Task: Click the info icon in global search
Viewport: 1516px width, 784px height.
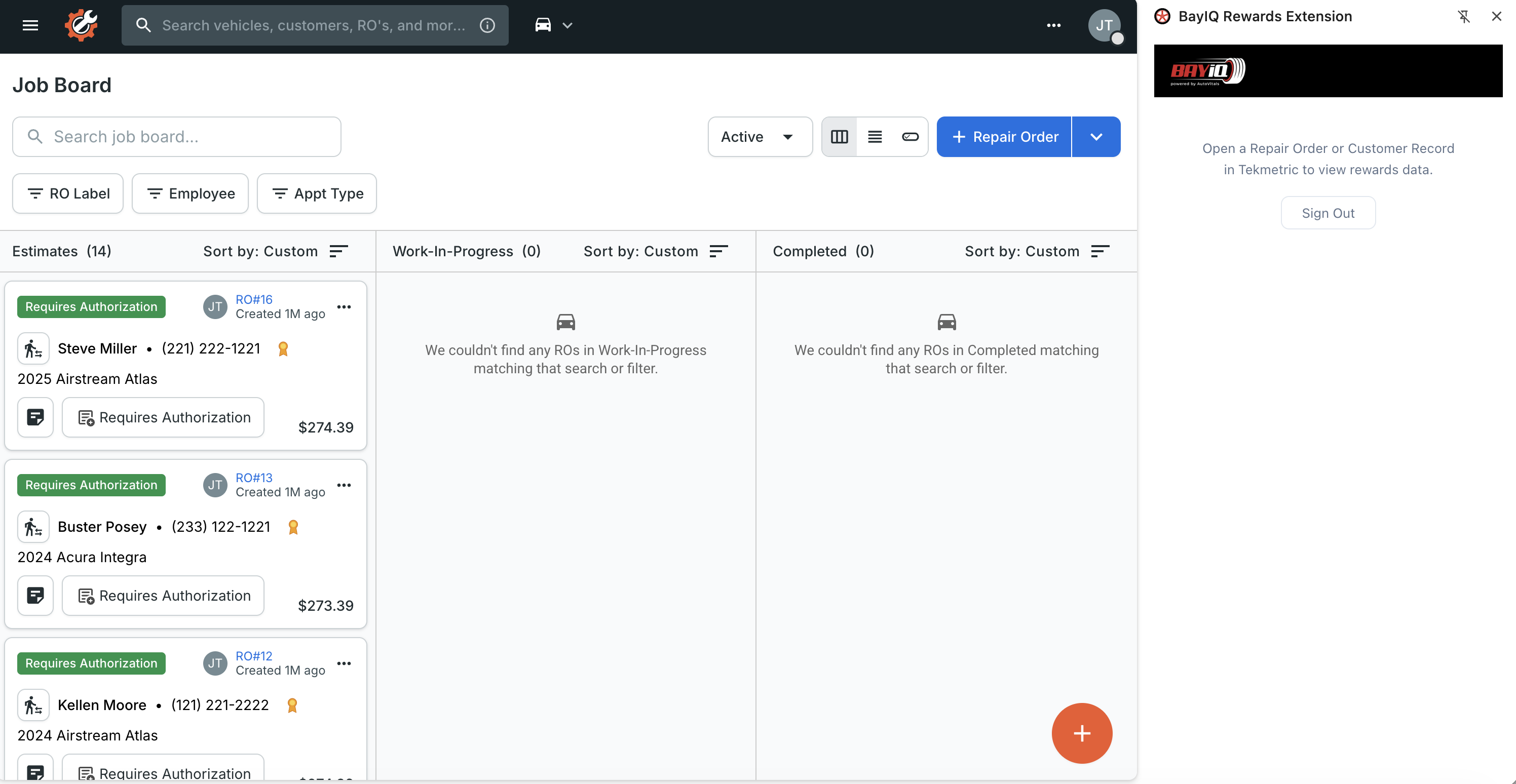Action: (487, 25)
